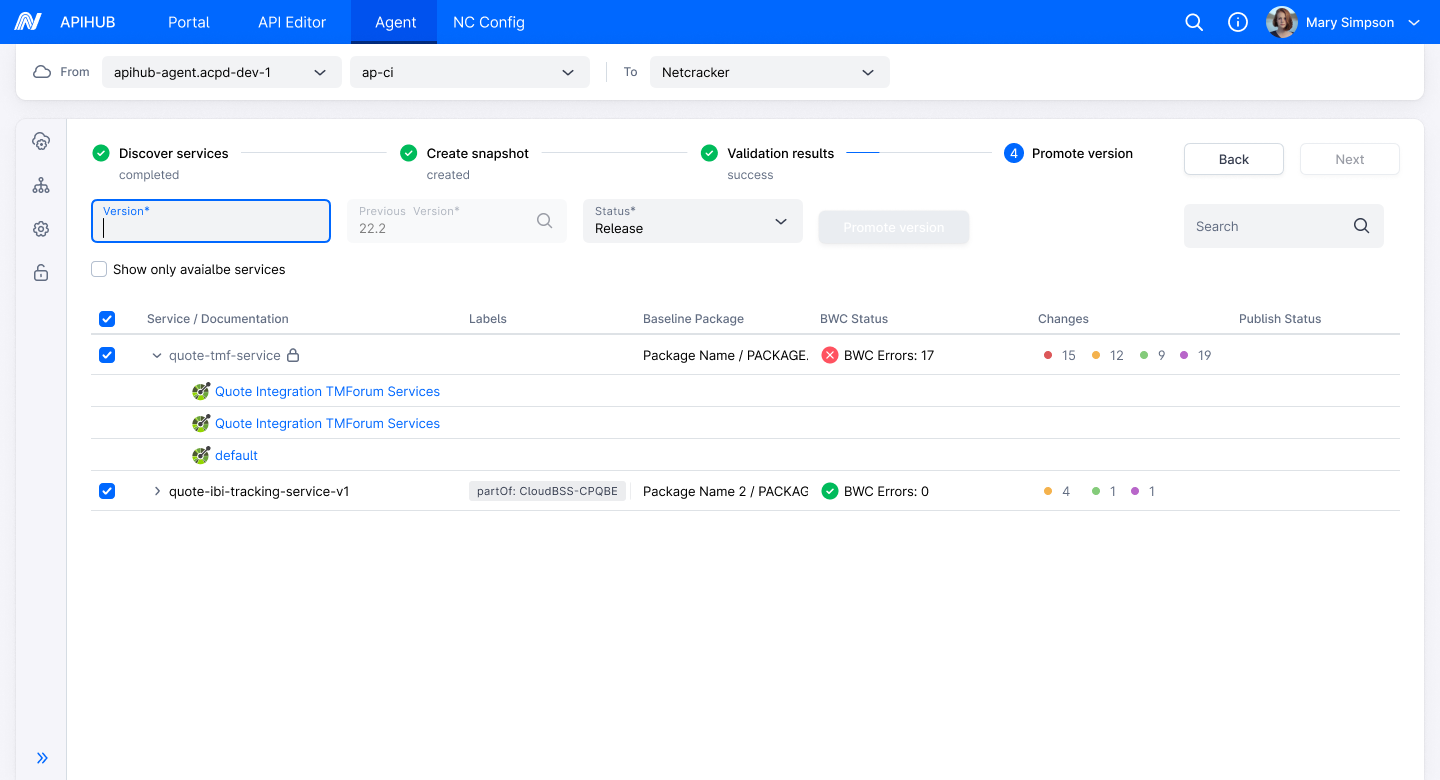Click the green BWC Errors: 0 status icon

coord(829,491)
